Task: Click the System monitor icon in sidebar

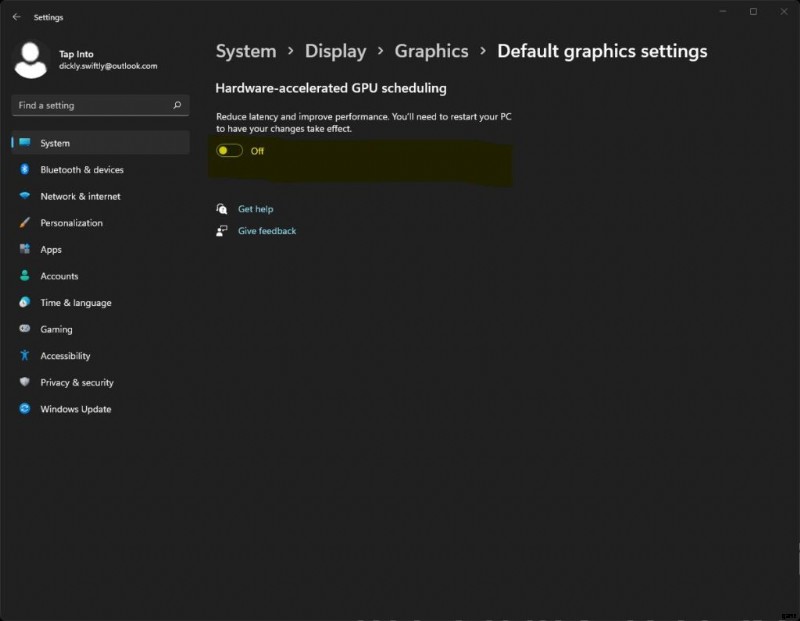Action: (24, 142)
